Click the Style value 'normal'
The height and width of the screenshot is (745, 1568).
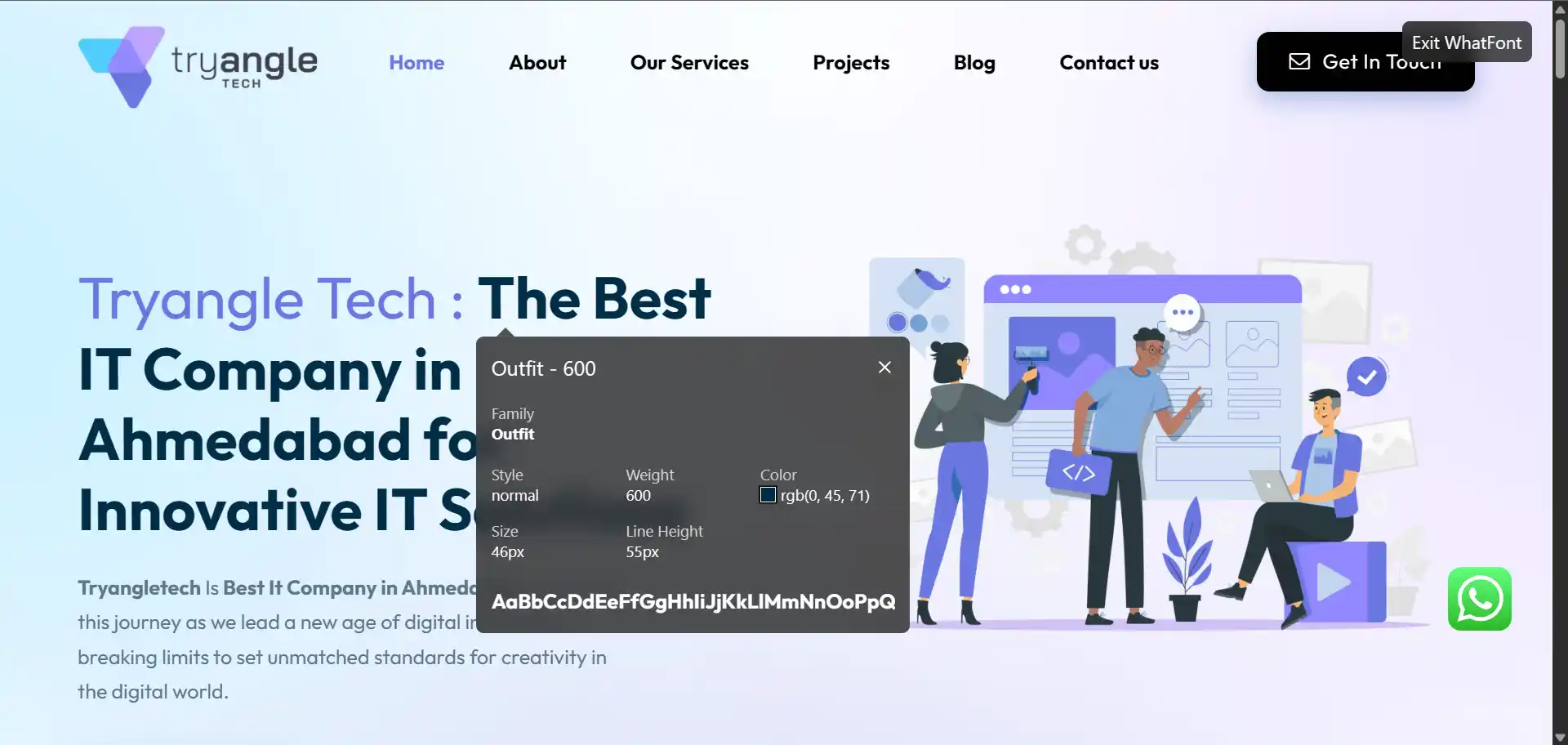point(514,496)
